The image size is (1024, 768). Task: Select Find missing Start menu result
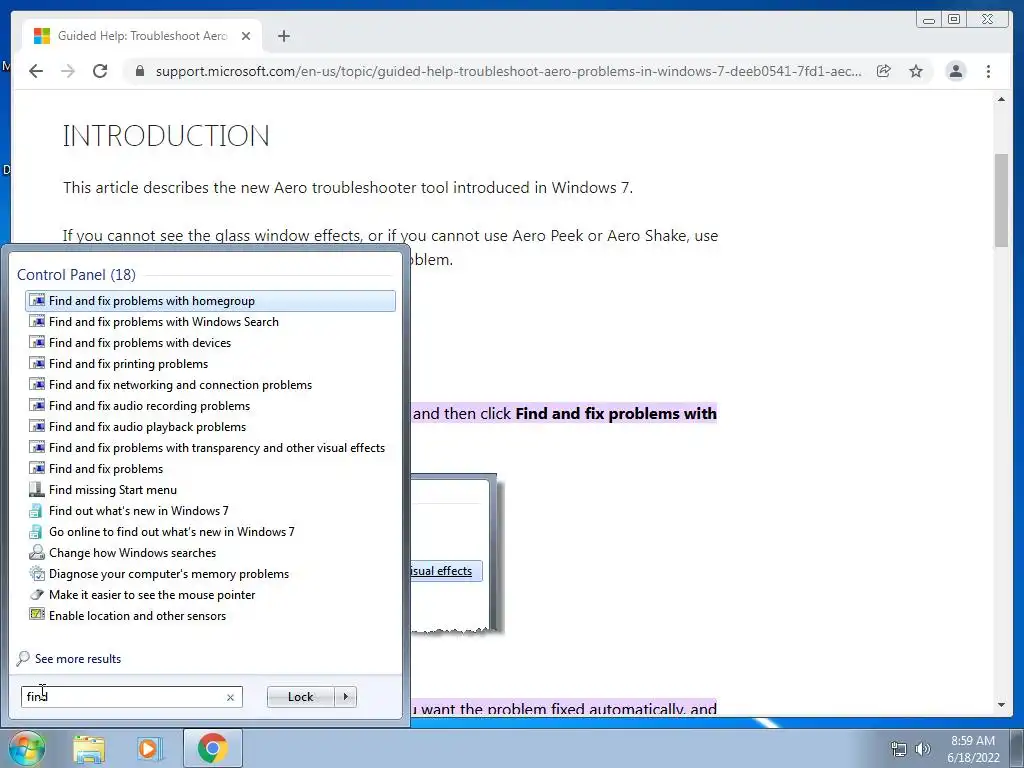pyautogui.click(x=210, y=490)
